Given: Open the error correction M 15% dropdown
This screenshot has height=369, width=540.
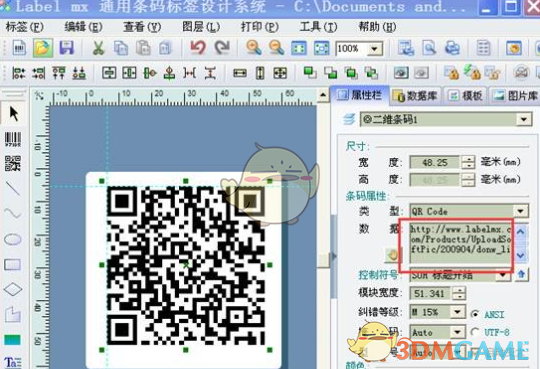Looking at the screenshot, I should [x=458, y=312].
